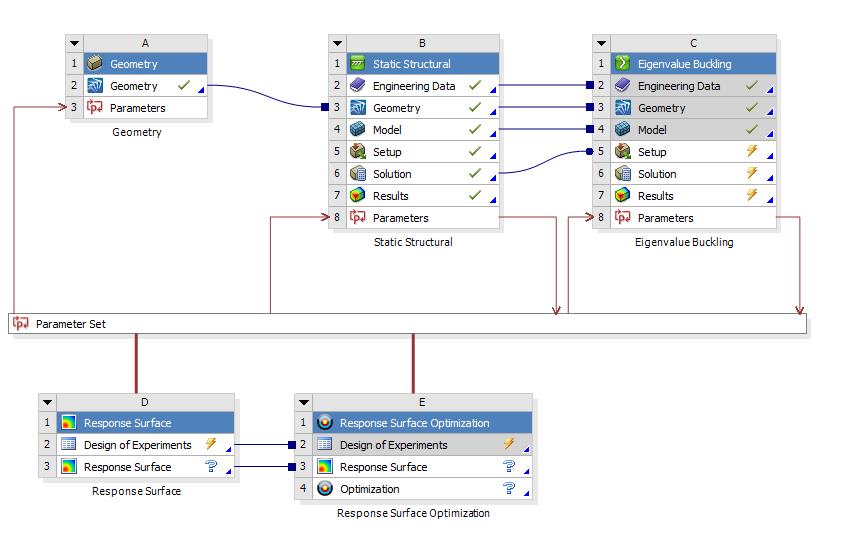Click Parameters icon in Eigenvalue Buckling row 8
Image resolution: width=846 pixels, height=537 pixels.
coord(623,217)
